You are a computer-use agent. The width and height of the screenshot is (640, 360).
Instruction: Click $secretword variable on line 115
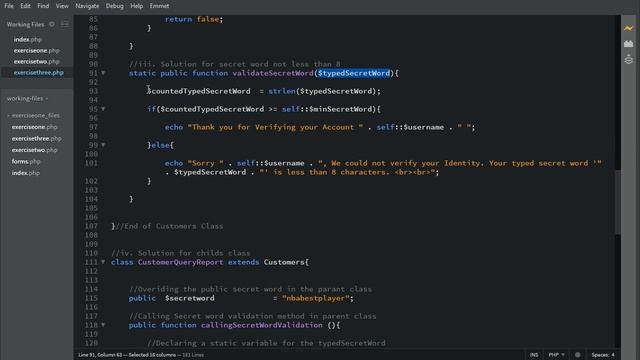(190, 298)
